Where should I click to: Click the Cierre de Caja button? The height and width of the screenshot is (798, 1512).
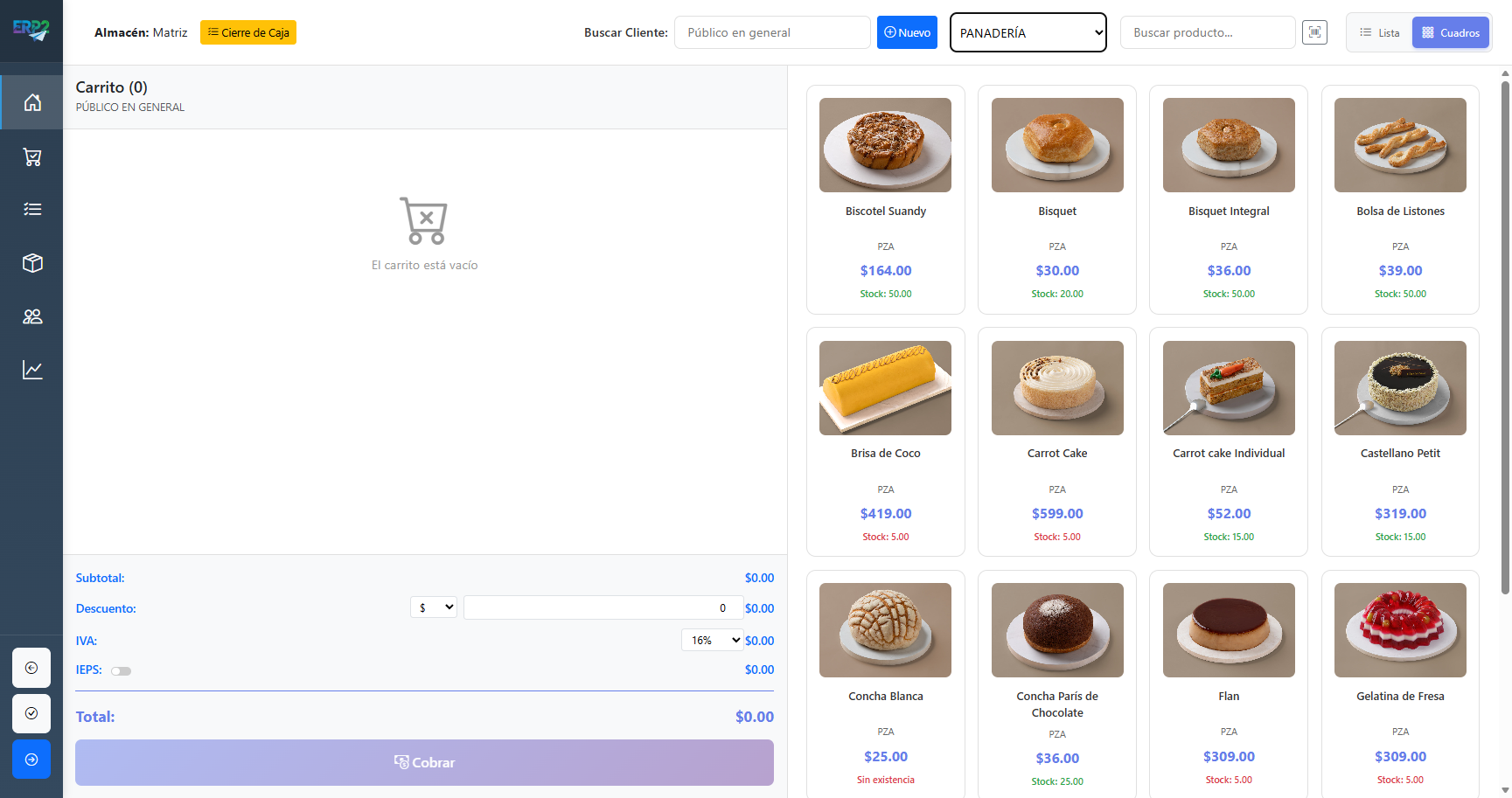(248, 32)
